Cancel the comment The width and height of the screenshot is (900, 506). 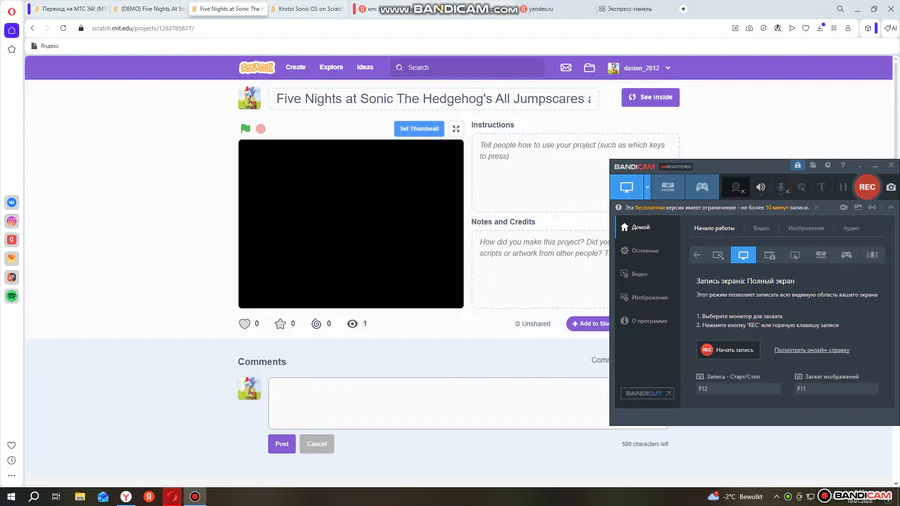tap(317, 443)
